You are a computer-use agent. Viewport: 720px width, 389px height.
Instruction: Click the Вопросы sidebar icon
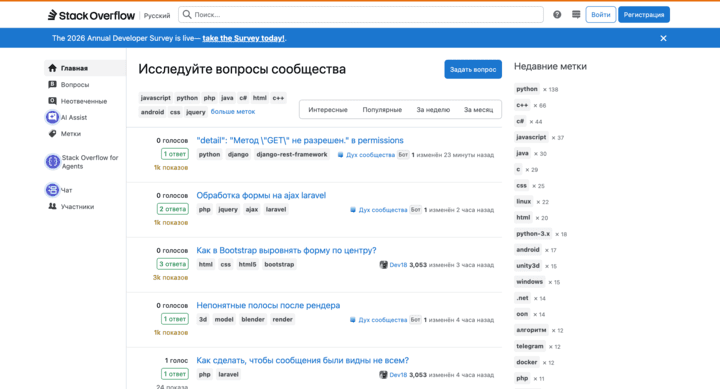click(52, 85)
